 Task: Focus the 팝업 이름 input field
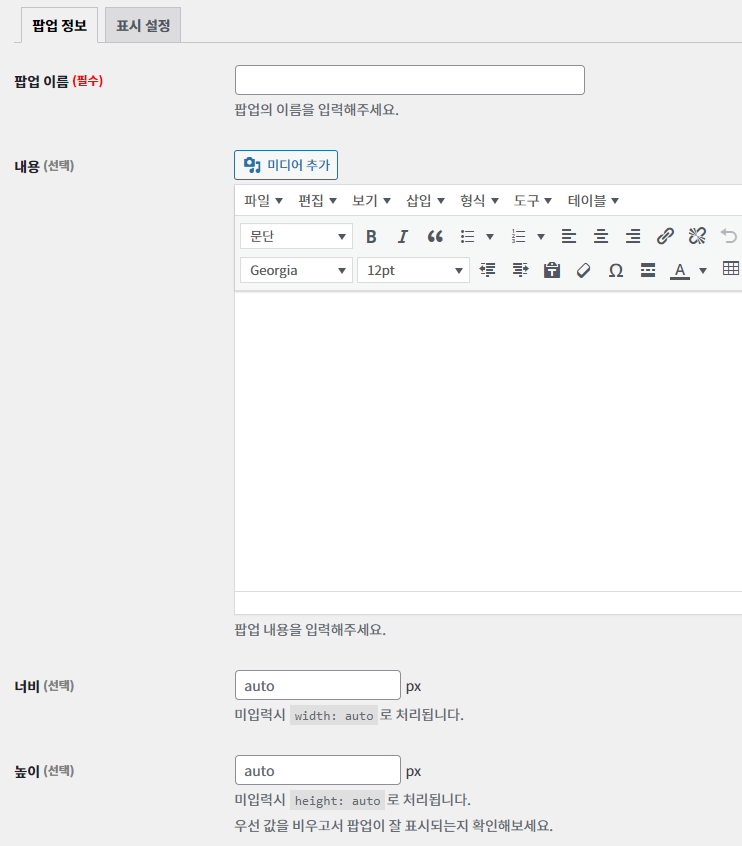tap(410, 80)
